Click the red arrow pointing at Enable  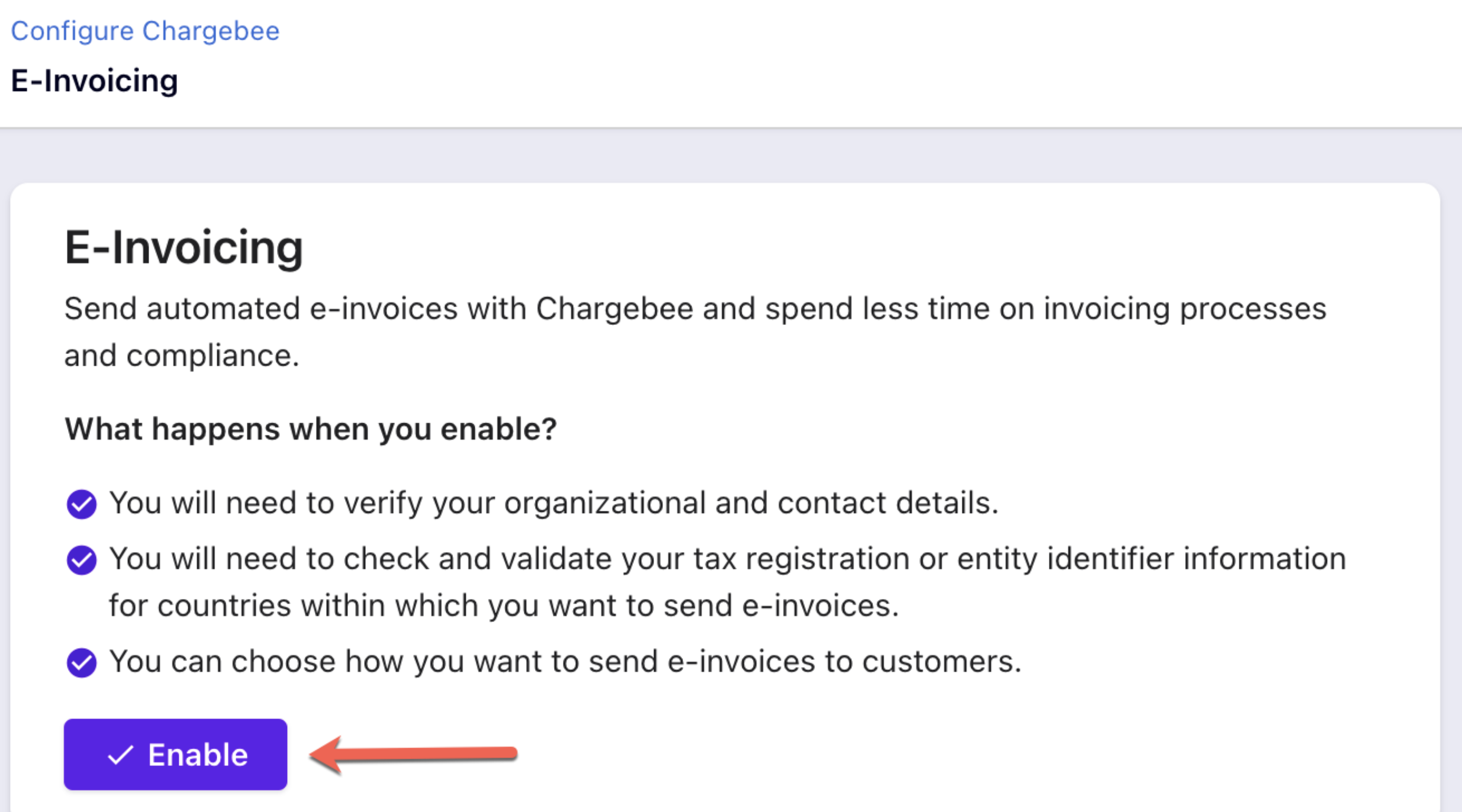coord(413,754)
